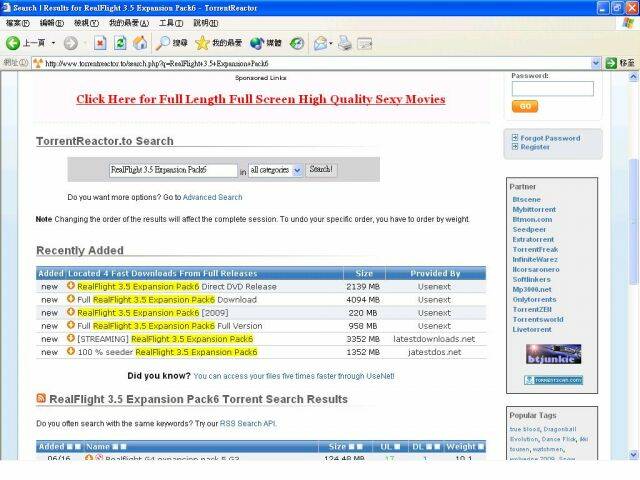640x480 pixels.
Task: Click the 2139 MB size cell
Action: pos(363,287)
